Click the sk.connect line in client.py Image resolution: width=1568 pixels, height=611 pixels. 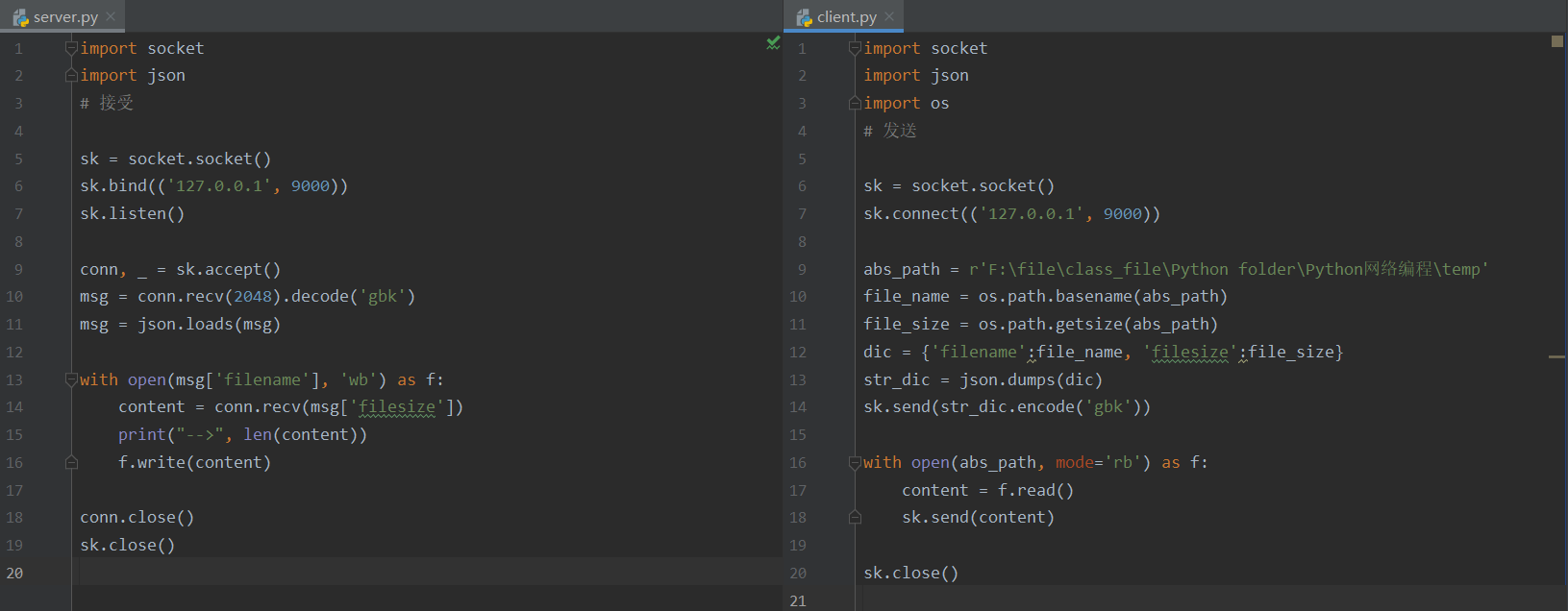1012,213
